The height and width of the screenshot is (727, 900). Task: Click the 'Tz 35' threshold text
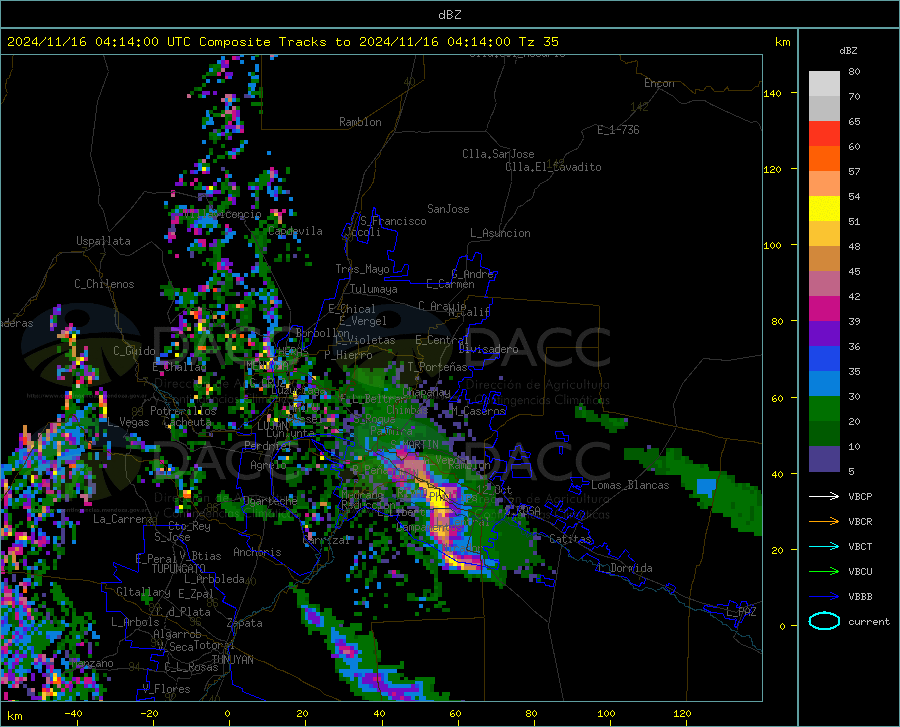[538, 42]
